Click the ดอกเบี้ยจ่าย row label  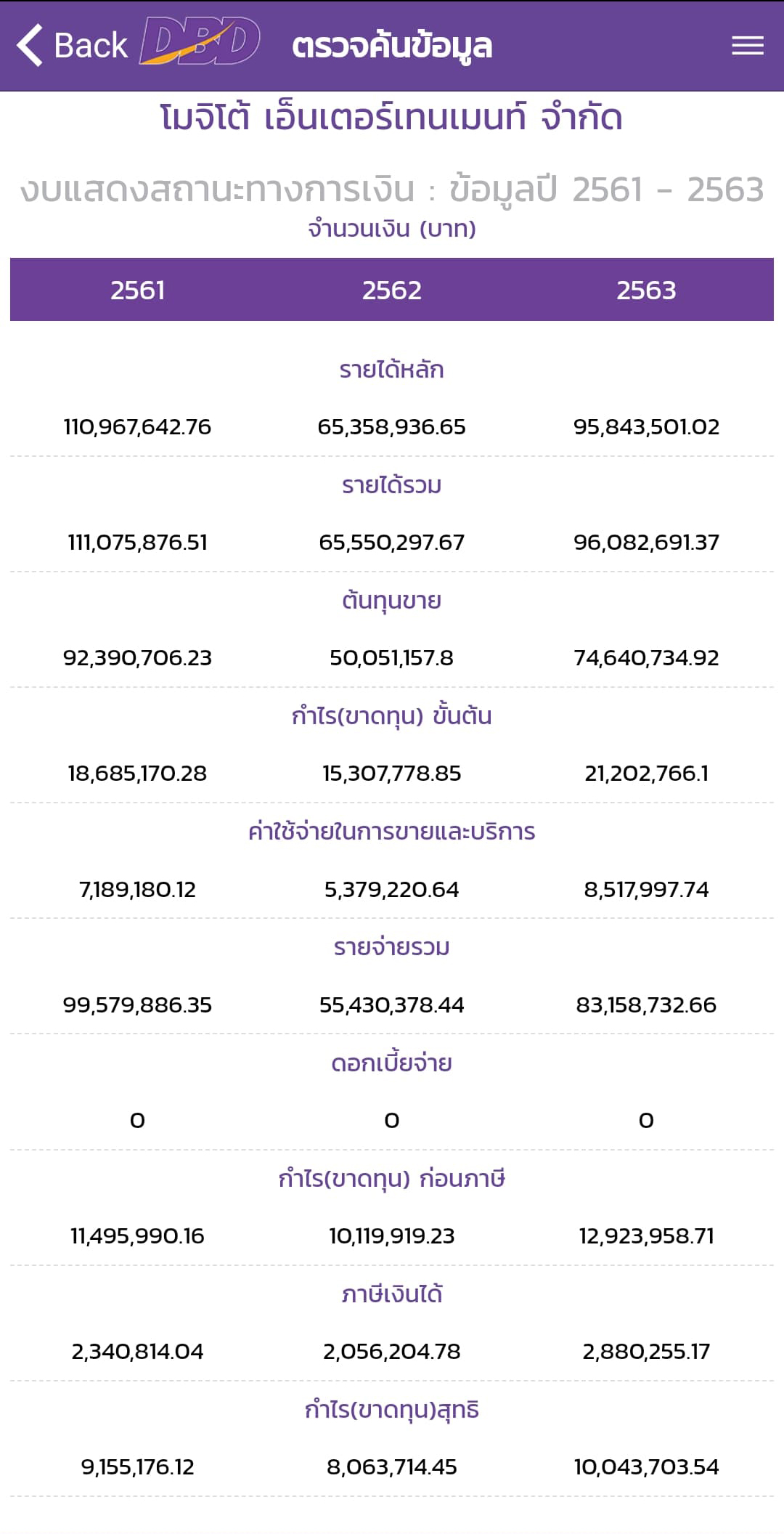392,1063
